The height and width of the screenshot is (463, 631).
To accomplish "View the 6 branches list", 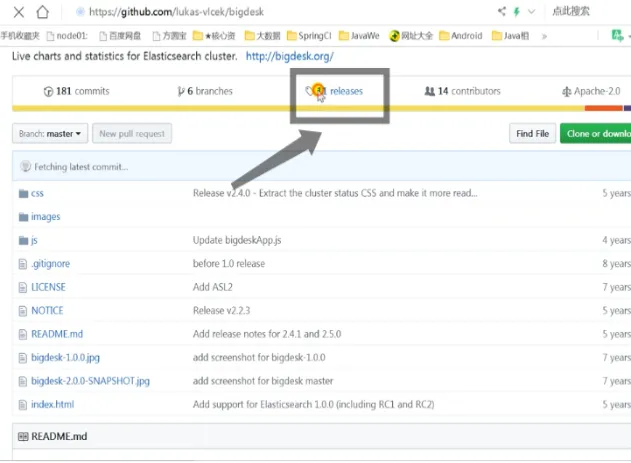I will point(205,91).
